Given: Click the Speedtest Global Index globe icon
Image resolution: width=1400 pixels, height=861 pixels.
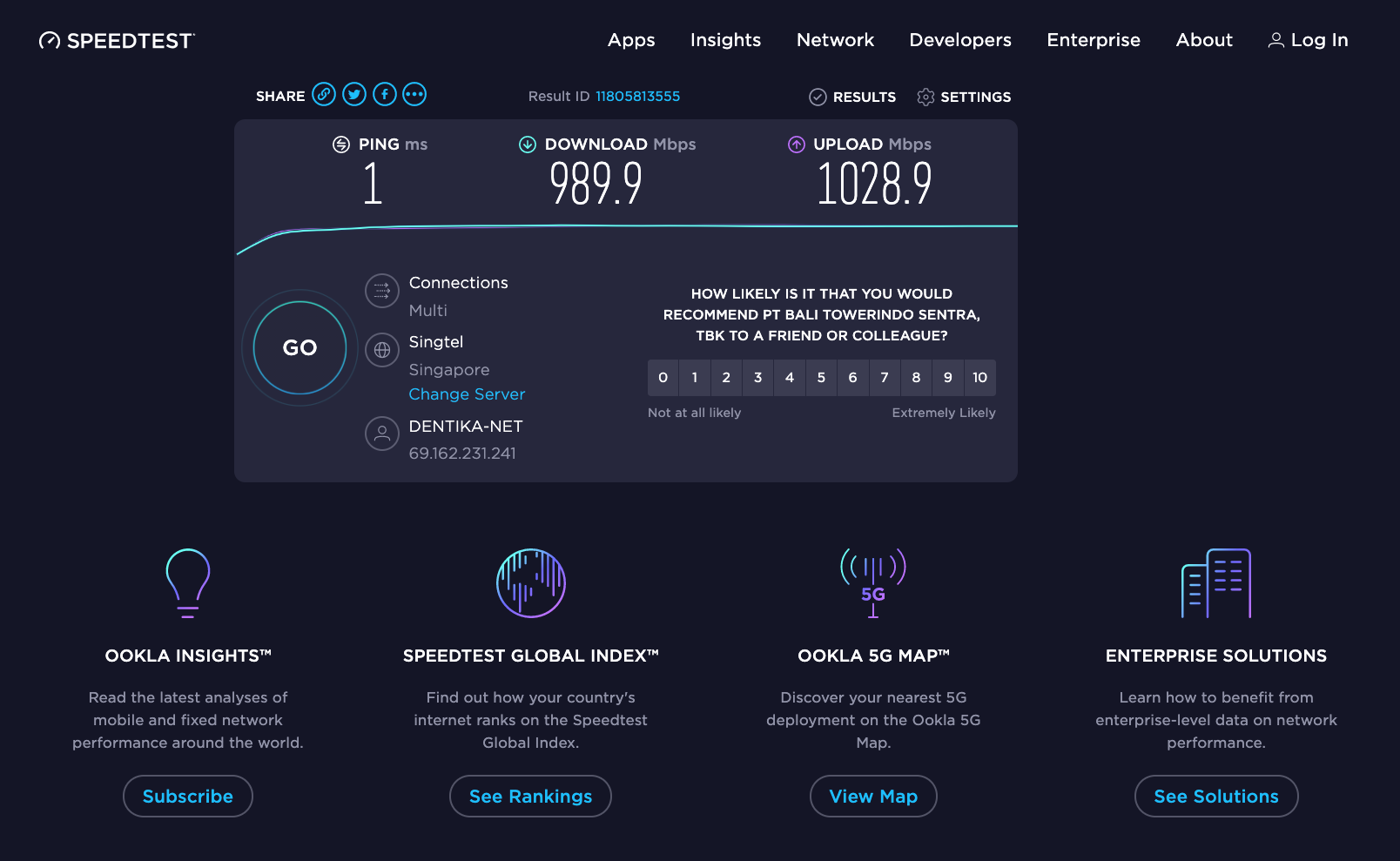Looking at the screenshot, I should 531,583.
